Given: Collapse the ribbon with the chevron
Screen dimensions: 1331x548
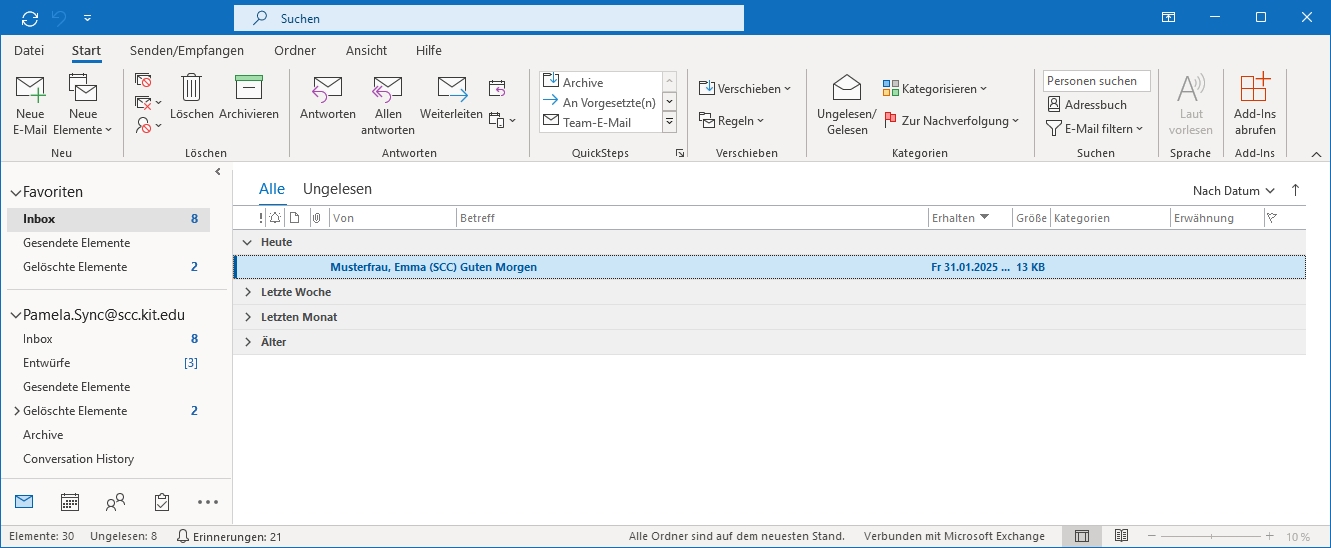Looking at the screenshot, I should coord(1316,153).
